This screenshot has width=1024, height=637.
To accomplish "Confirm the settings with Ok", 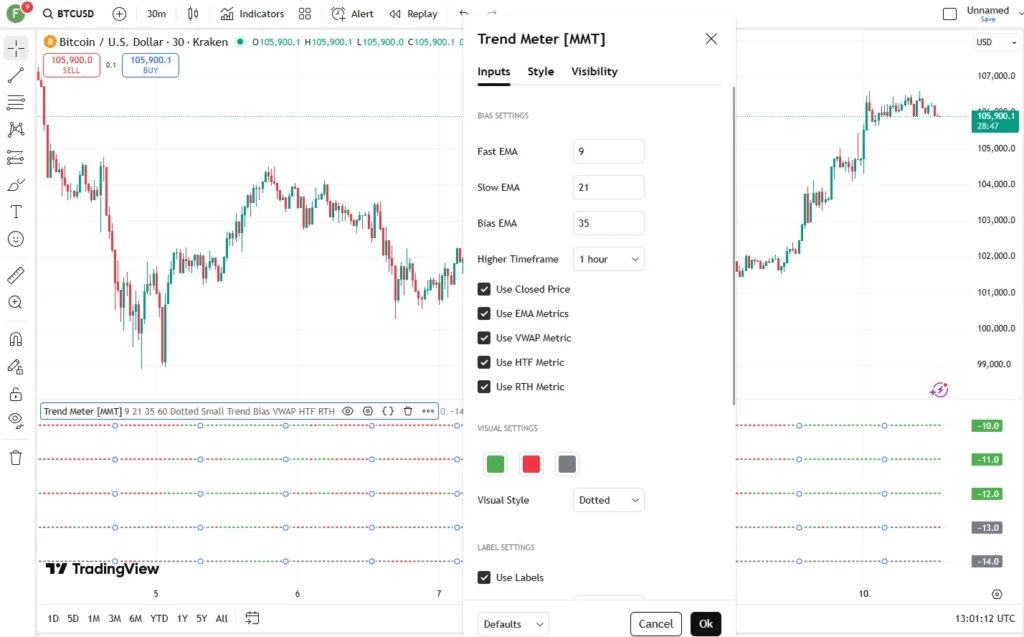I will pyautogui.click(x=706, y=624).
